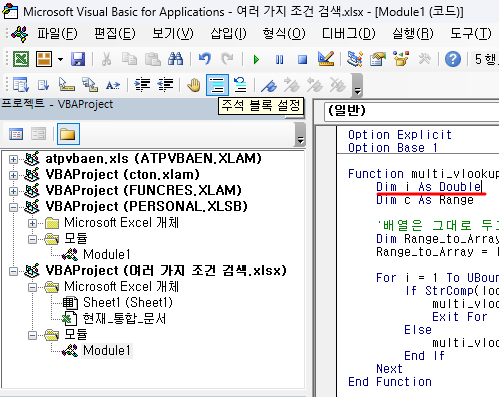Click the Complete Word icon

113,85
